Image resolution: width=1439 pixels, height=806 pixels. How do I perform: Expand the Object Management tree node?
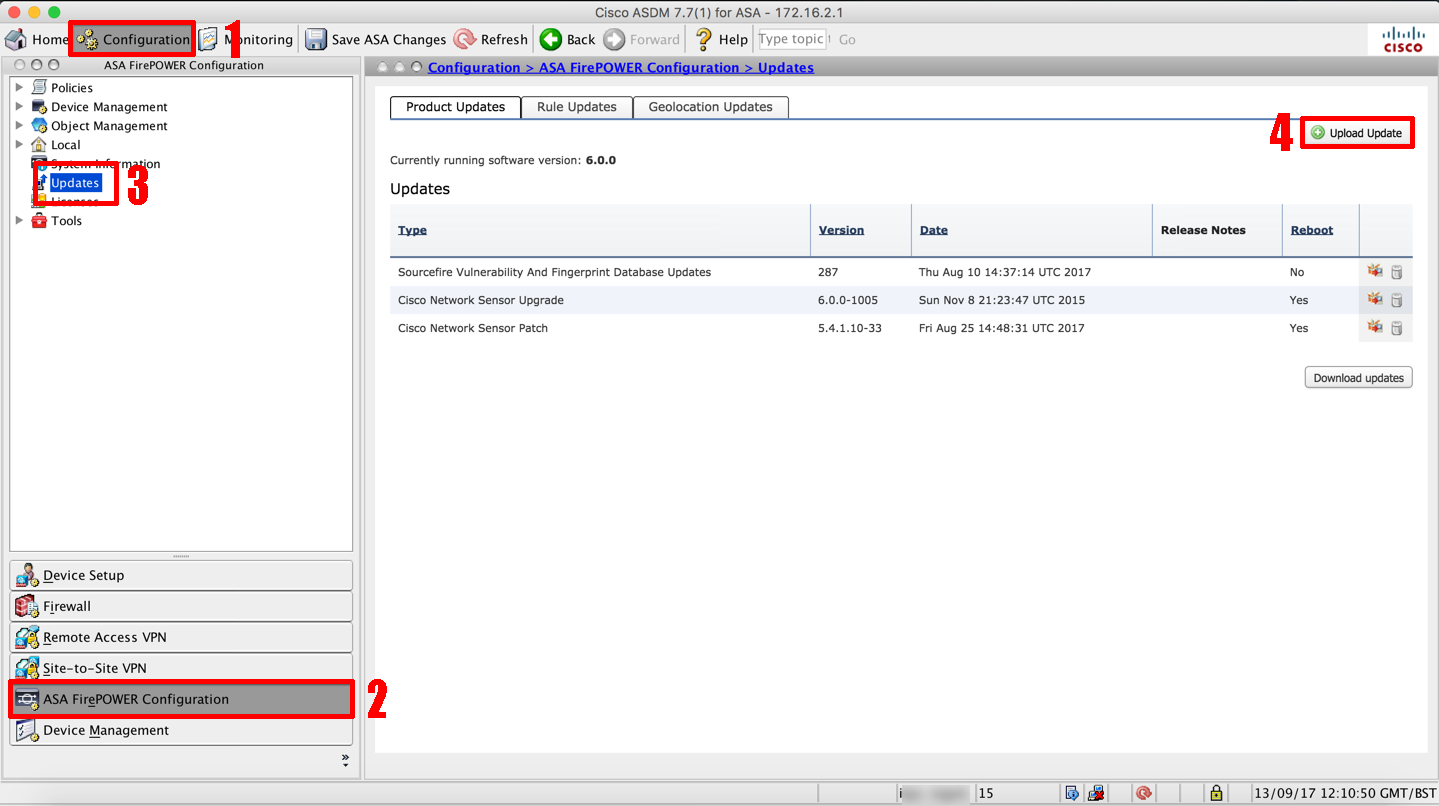pos(19,125)
